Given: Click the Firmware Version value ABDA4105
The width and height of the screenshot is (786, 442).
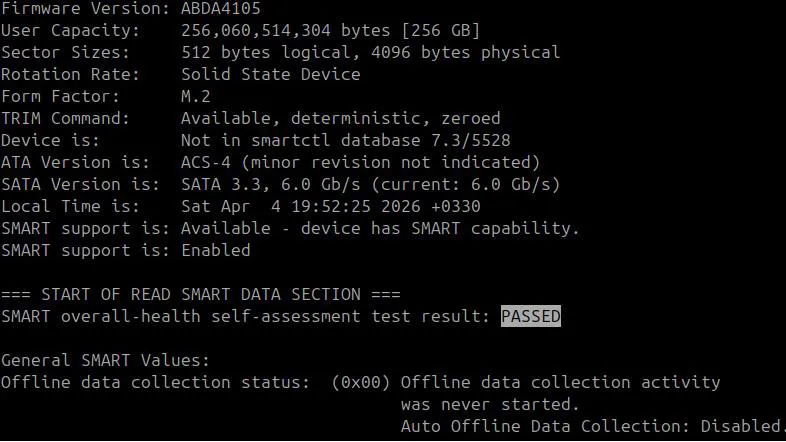Looking at the screenshot, I should [221, 8].
